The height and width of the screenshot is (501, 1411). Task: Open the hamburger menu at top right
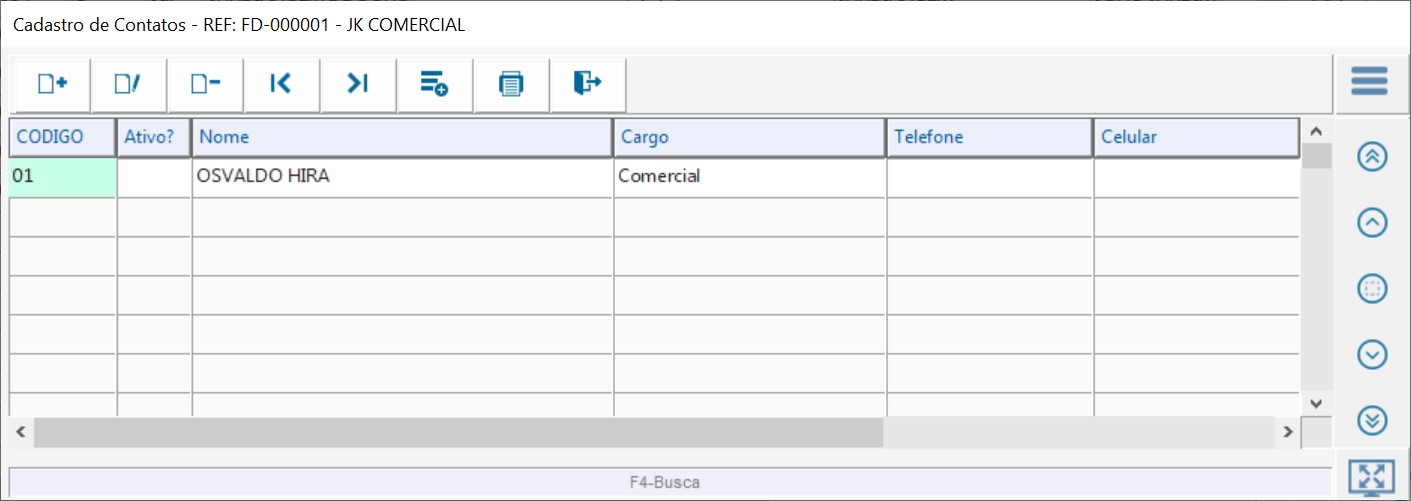coord(1369,82)
